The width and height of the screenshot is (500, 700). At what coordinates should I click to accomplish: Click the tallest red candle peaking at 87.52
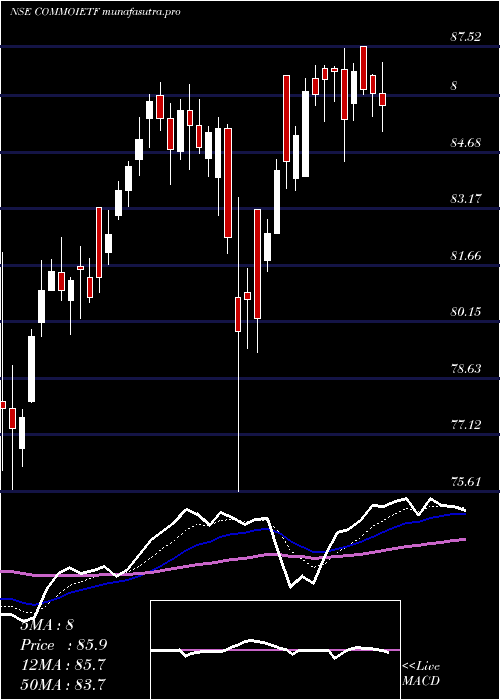pyautogui.click(x=363, y=69)
